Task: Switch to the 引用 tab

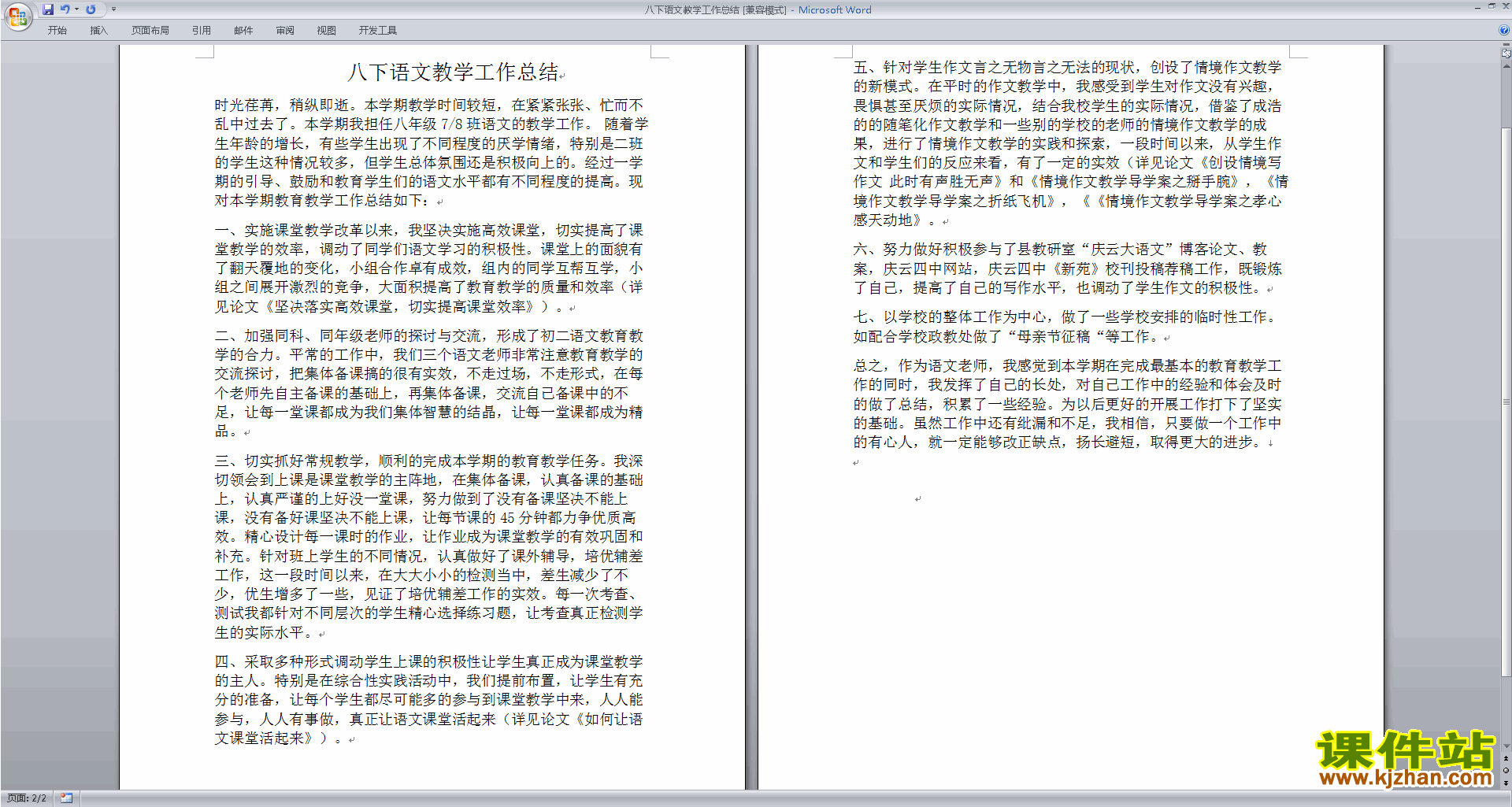Action: tap(202, 31)
